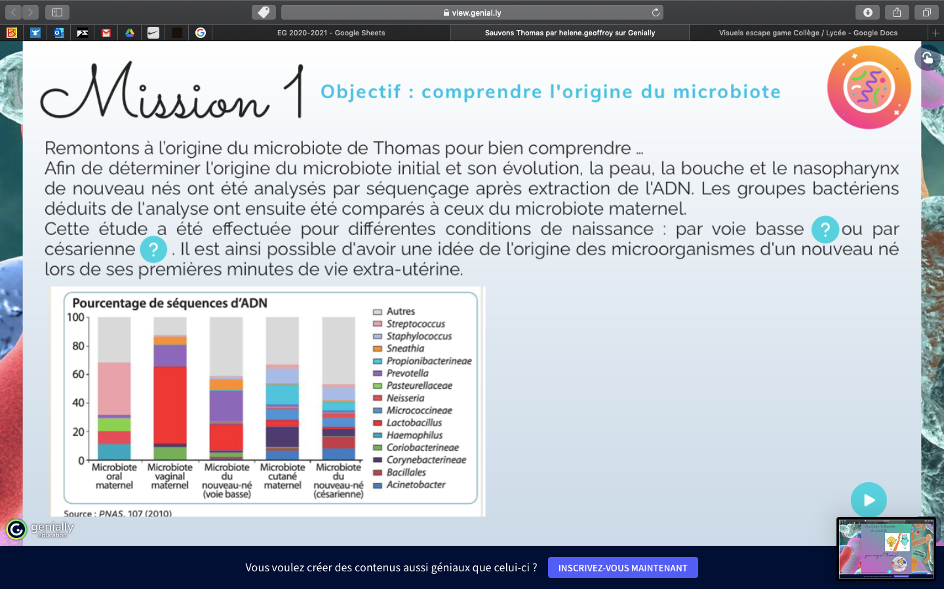The height and width of the screenshot is (589, 945).
Task: Click the "Acinetobacter" legend label
Action: (x=416, y=485)
